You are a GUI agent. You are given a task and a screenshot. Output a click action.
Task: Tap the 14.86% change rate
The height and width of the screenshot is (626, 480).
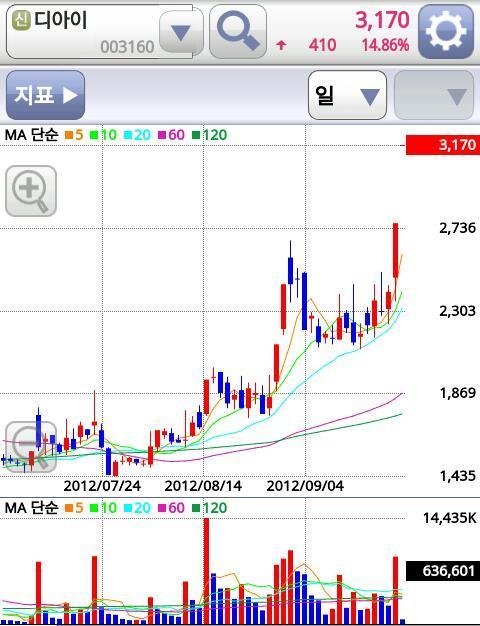tap(385, 45)
